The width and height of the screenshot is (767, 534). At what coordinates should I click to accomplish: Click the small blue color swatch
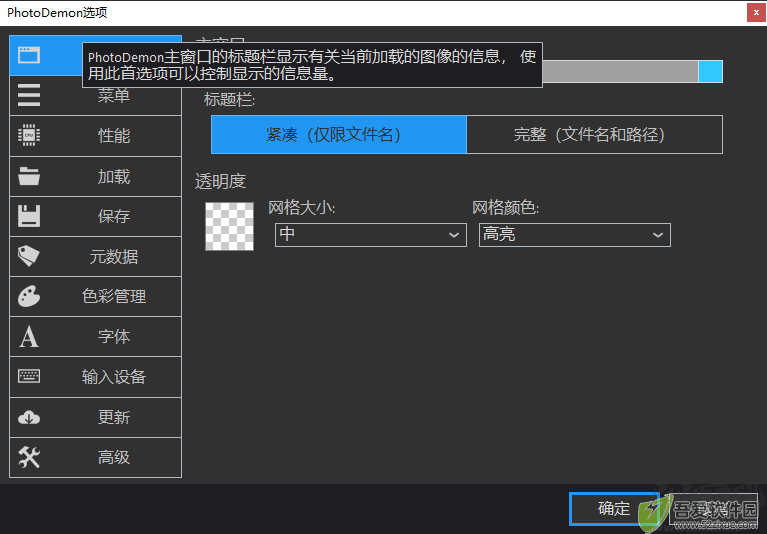click(x=711, y=71)
